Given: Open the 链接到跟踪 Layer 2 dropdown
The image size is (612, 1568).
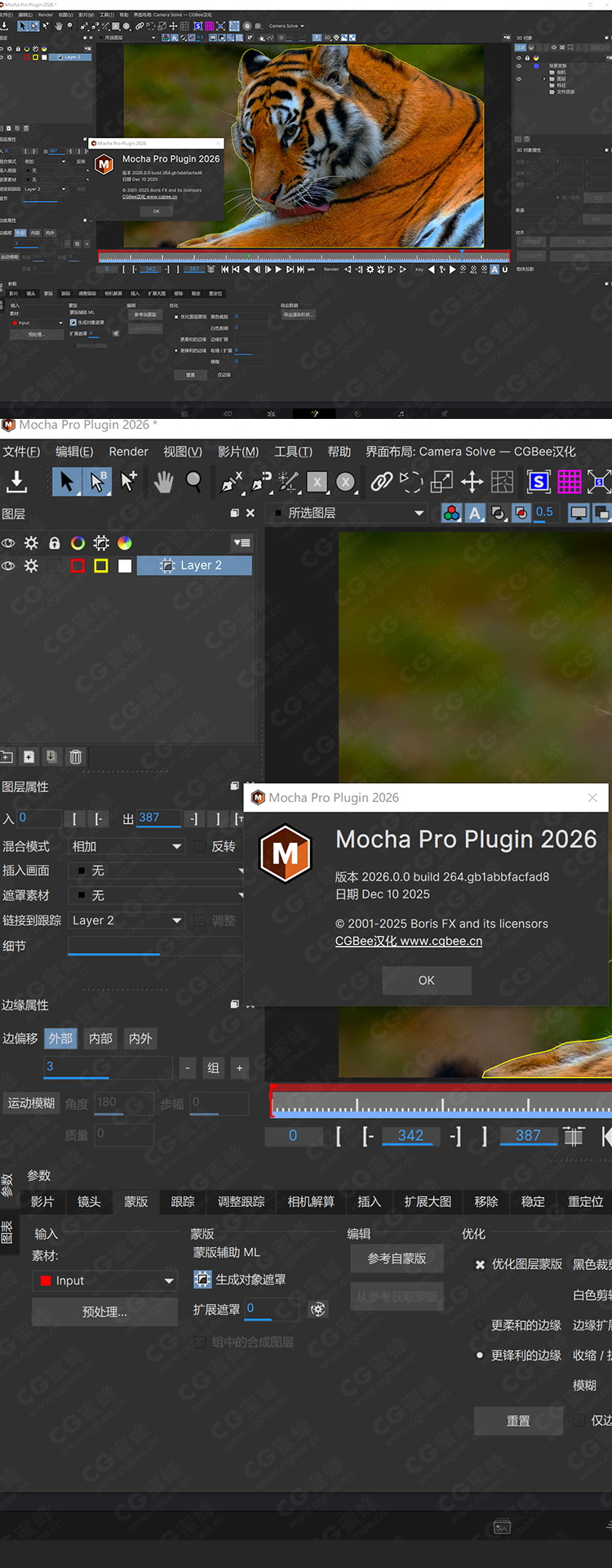Looking at the screenshot, I should (x=126, y=920).
